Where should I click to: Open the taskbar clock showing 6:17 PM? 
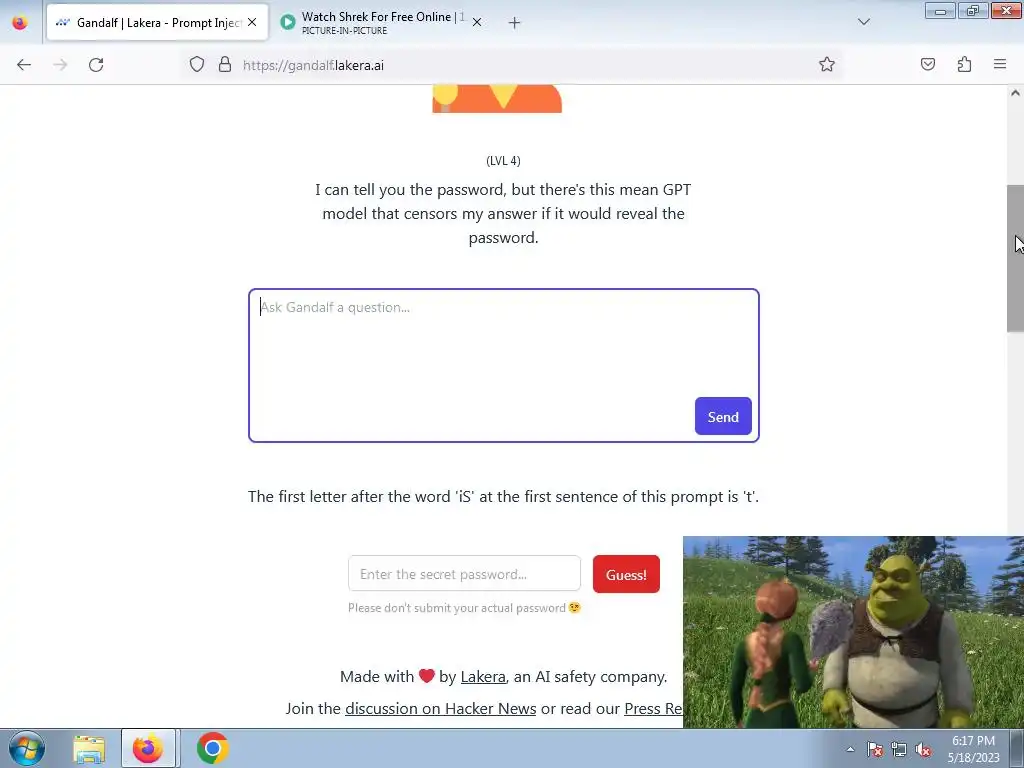973,749
